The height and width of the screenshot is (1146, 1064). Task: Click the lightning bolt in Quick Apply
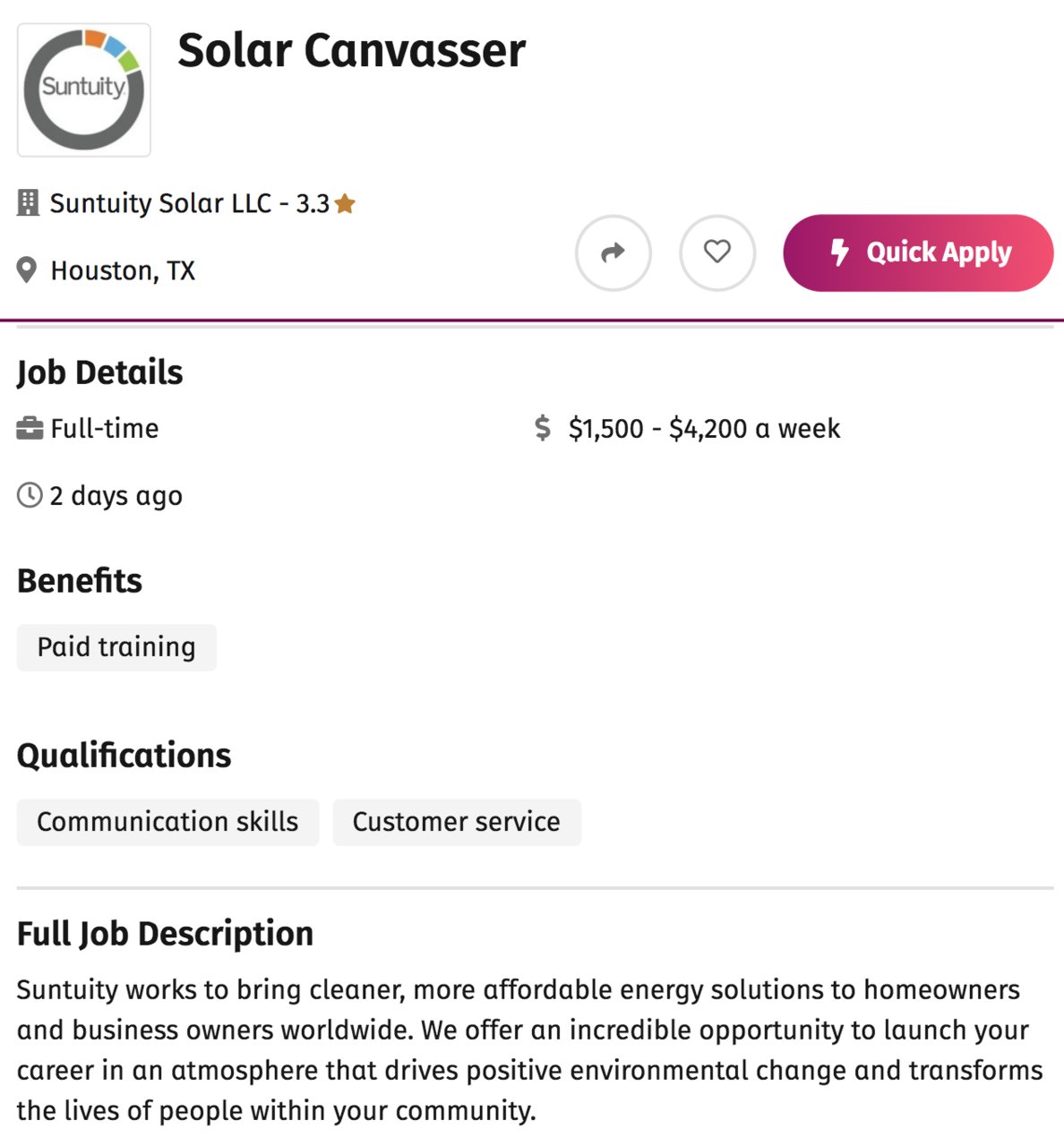tap(839, 252)
